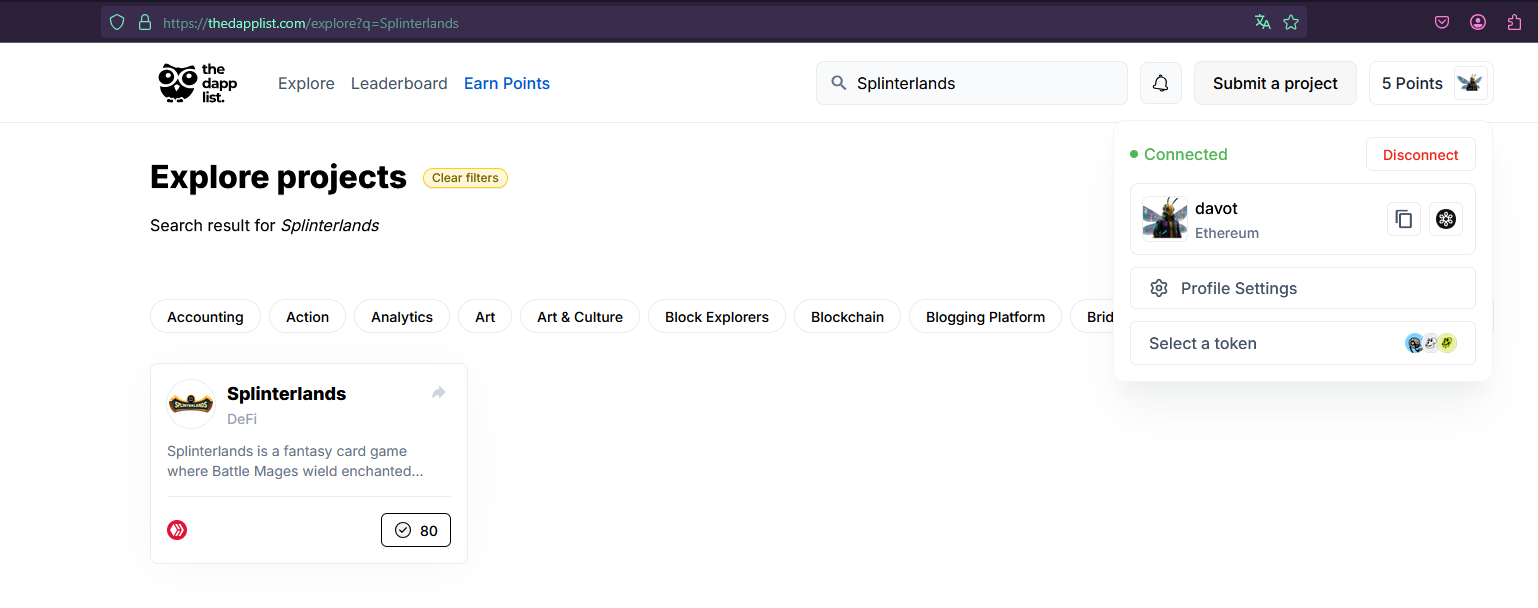Click the avatar beside 5 Points
The height and width of the screenshot is (608, 1538).
coord(1469,83)
